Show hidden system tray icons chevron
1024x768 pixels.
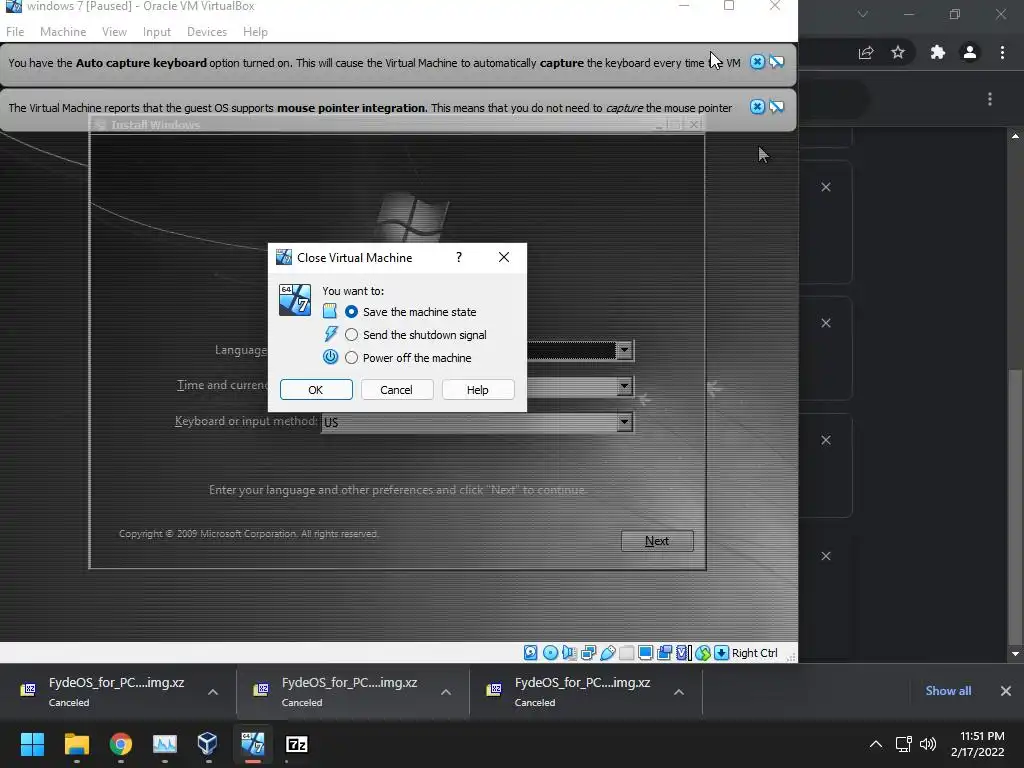coord(876,744)
